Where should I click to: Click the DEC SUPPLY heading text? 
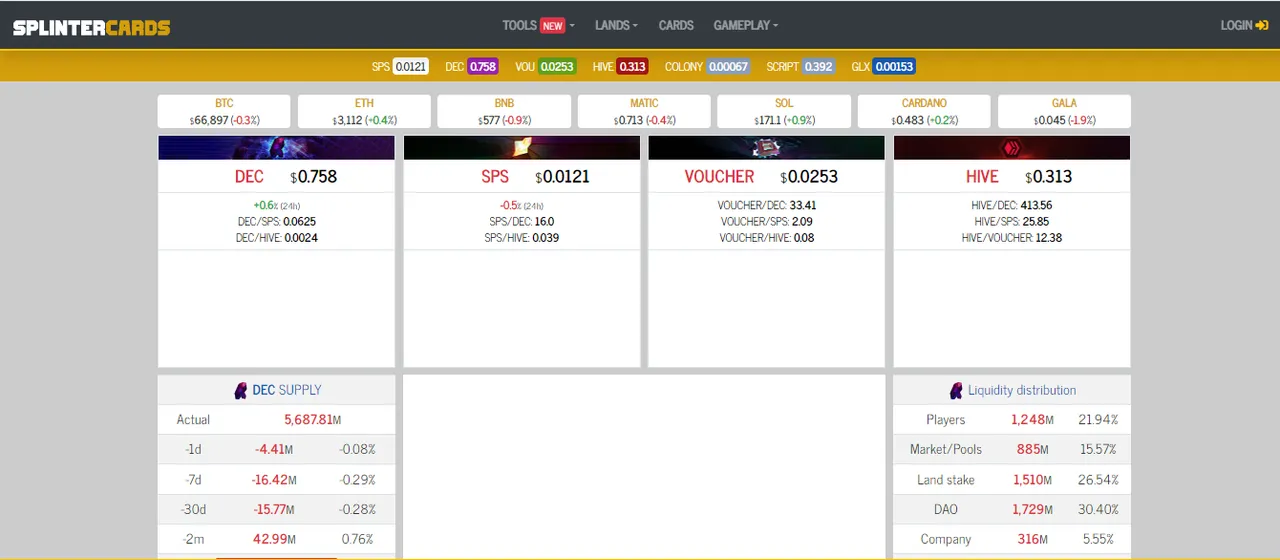(287, 390)
